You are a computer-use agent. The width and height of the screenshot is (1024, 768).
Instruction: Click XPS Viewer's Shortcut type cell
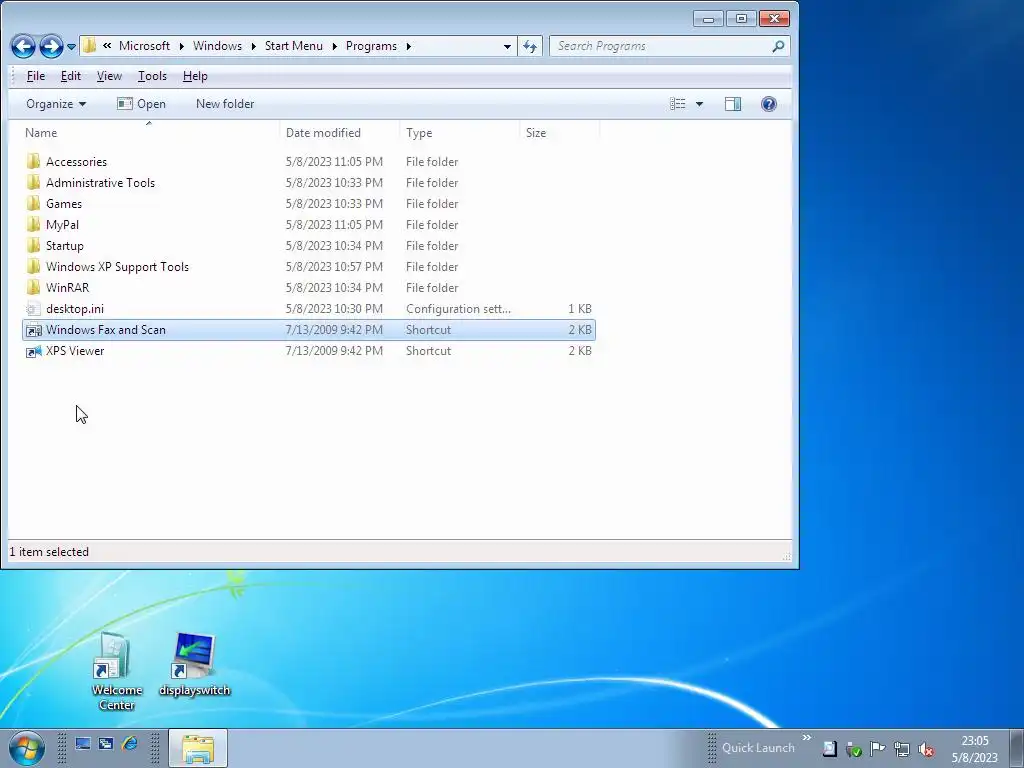tap(428, 351)
